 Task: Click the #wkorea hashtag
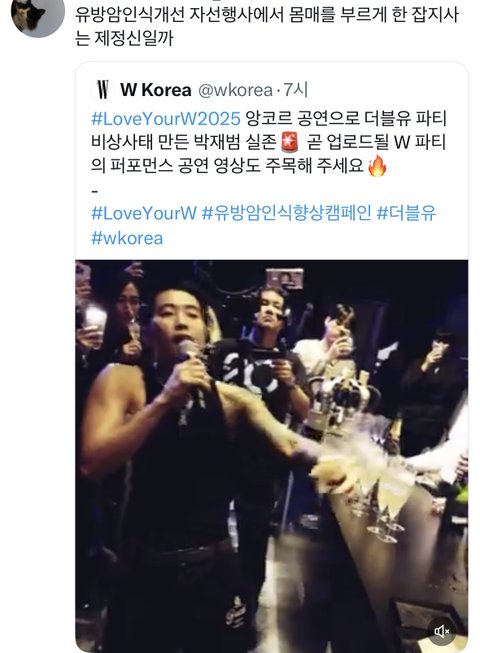pyautogui.click(x=127, y=238)
